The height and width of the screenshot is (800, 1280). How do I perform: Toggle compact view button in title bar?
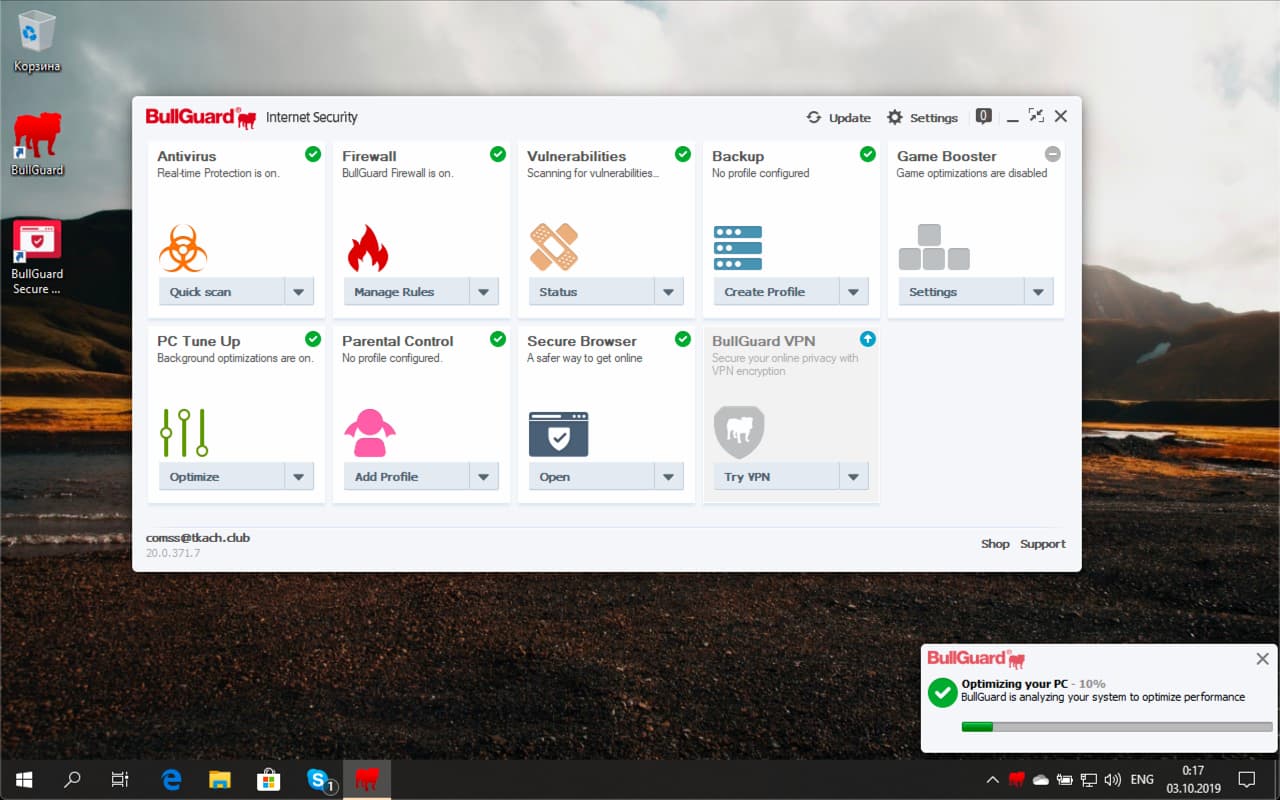pos(1036,116)
